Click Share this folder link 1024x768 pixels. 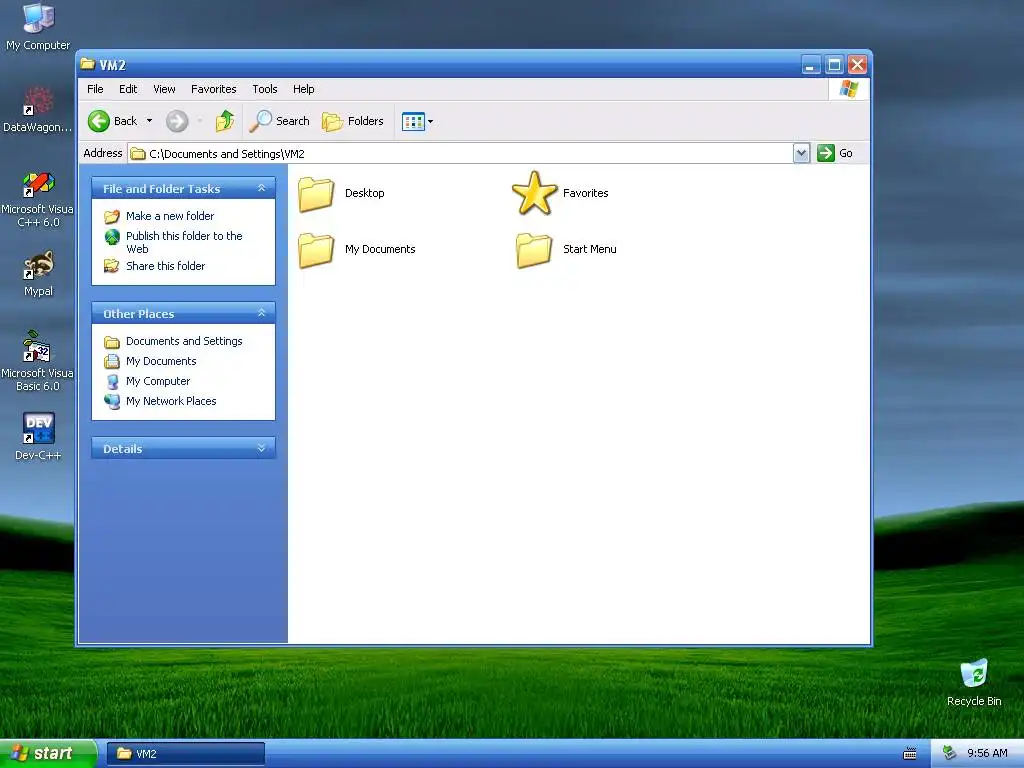pos(165,266)
